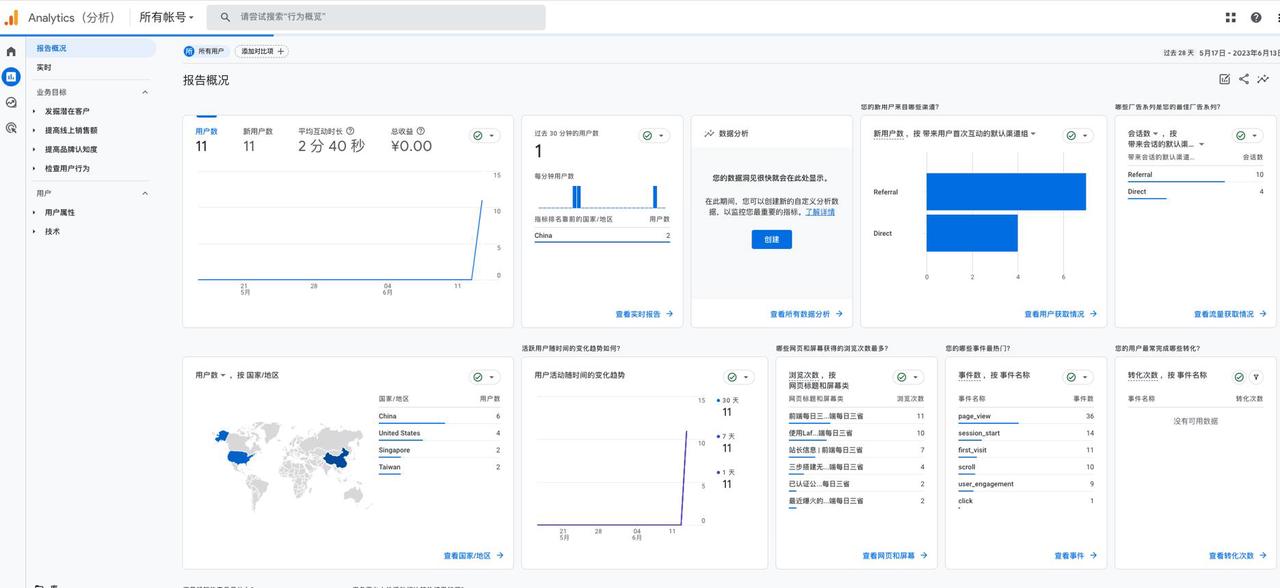Click the Referral bar in the channel chart

click(x=1006, y=191)
